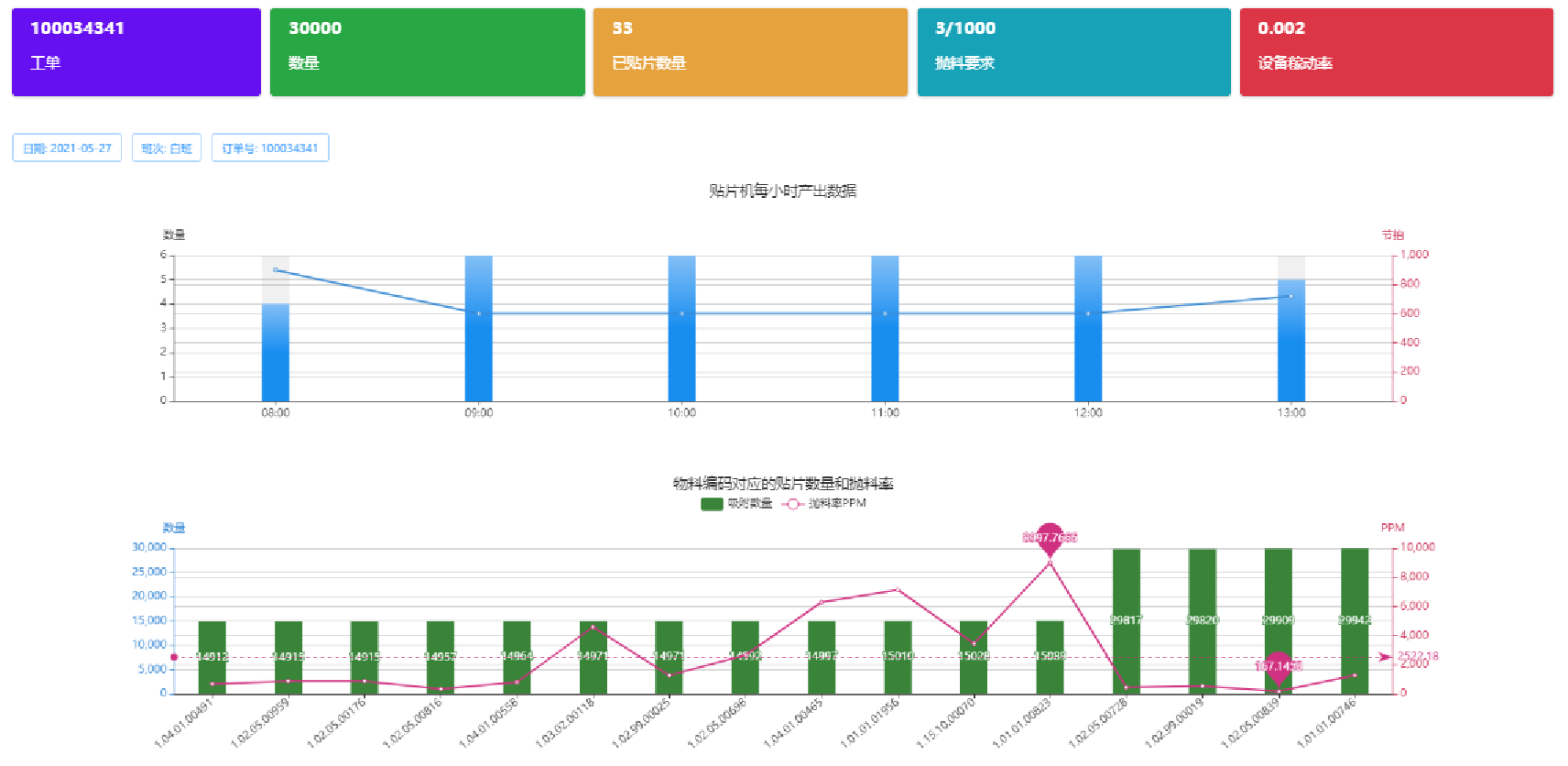The image size is (1568, 766).
Task: Click the 节拍 line point above 08:00
Action: (x=276, y=269)
